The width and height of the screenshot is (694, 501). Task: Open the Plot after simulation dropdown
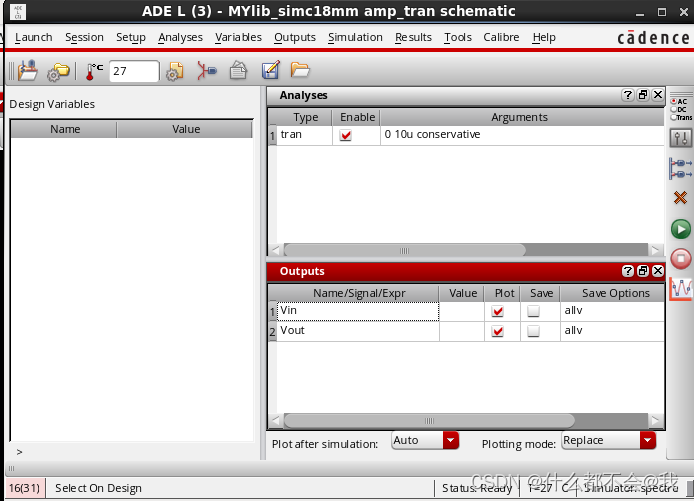[425, 440]
